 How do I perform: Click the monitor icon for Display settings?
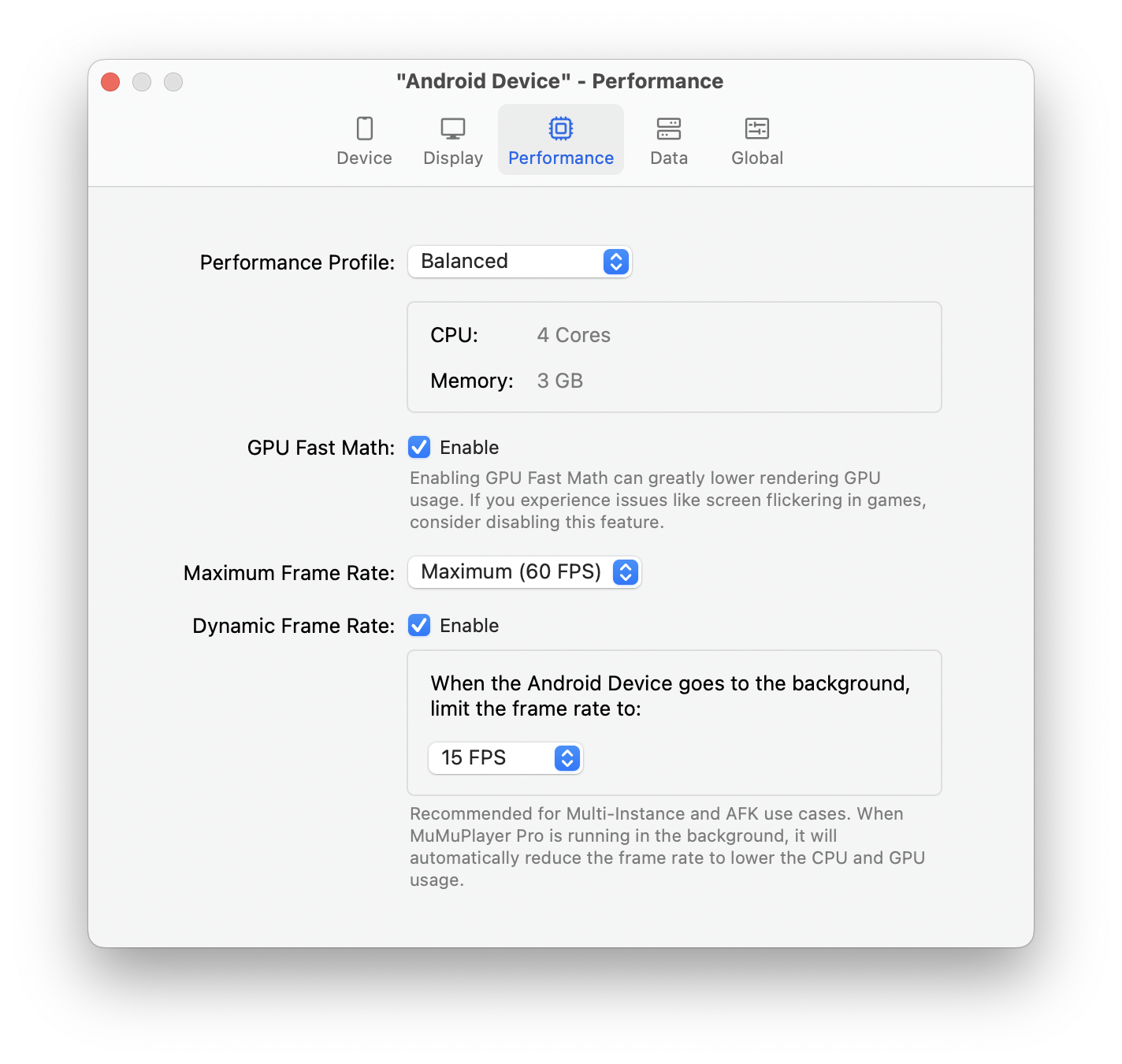(452, 128)
